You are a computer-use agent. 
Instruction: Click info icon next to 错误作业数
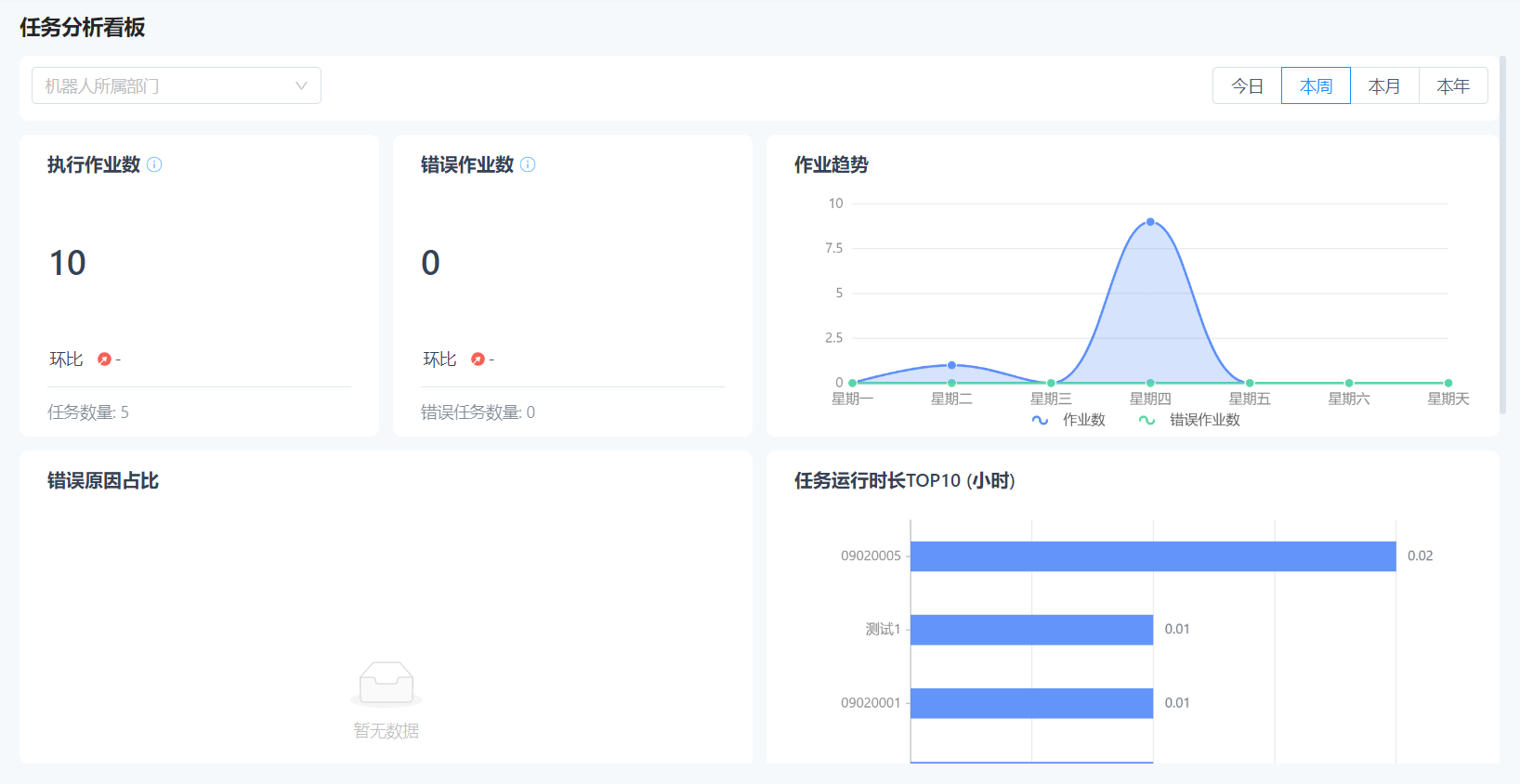[528, 164]
